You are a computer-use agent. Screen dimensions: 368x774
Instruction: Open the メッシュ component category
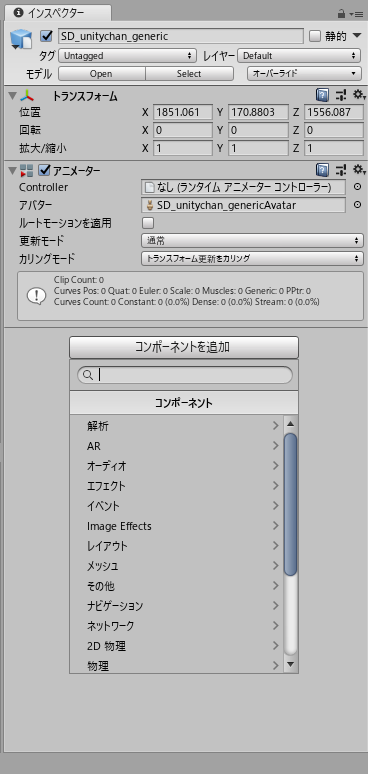coord(177,566)
